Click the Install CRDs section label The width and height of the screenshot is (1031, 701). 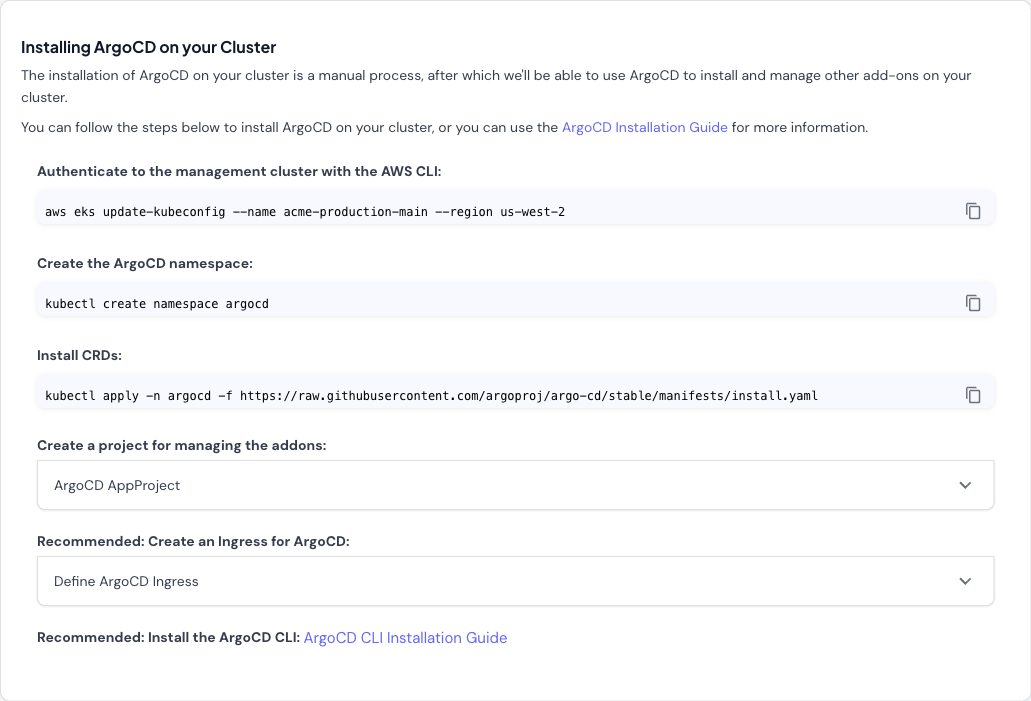pyautogui.click(x=79, y=355)
